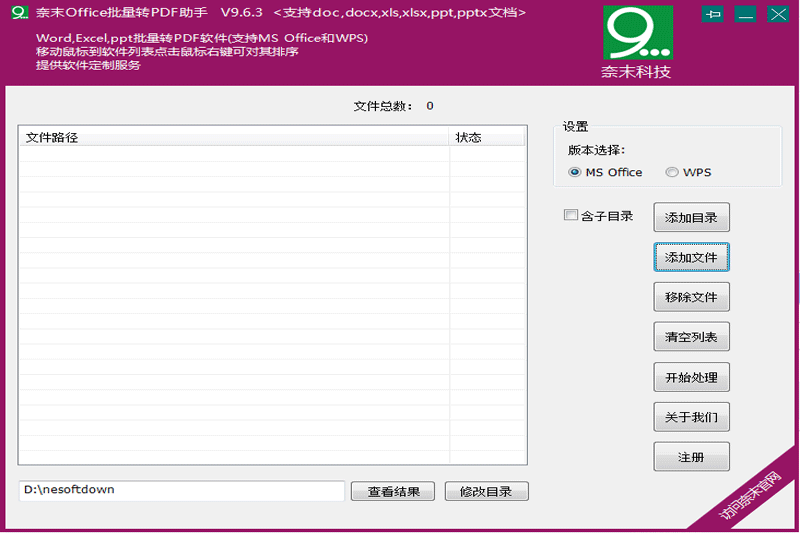Select the WPS radio option
The height and width of the screenshot is (533, 800).
(x=672, y=172)
